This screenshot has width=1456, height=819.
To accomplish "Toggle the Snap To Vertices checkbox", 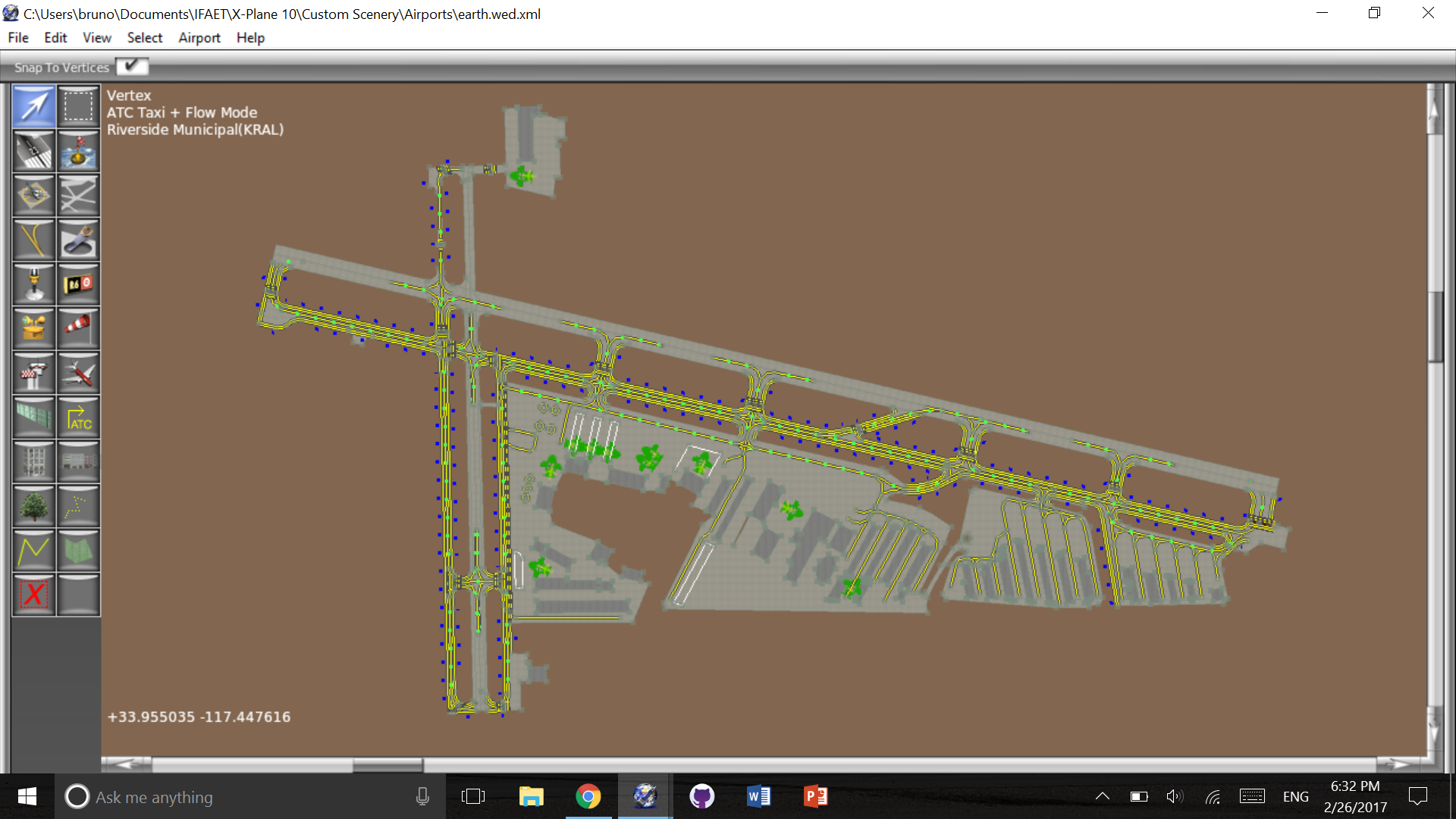I will [132, 67].
